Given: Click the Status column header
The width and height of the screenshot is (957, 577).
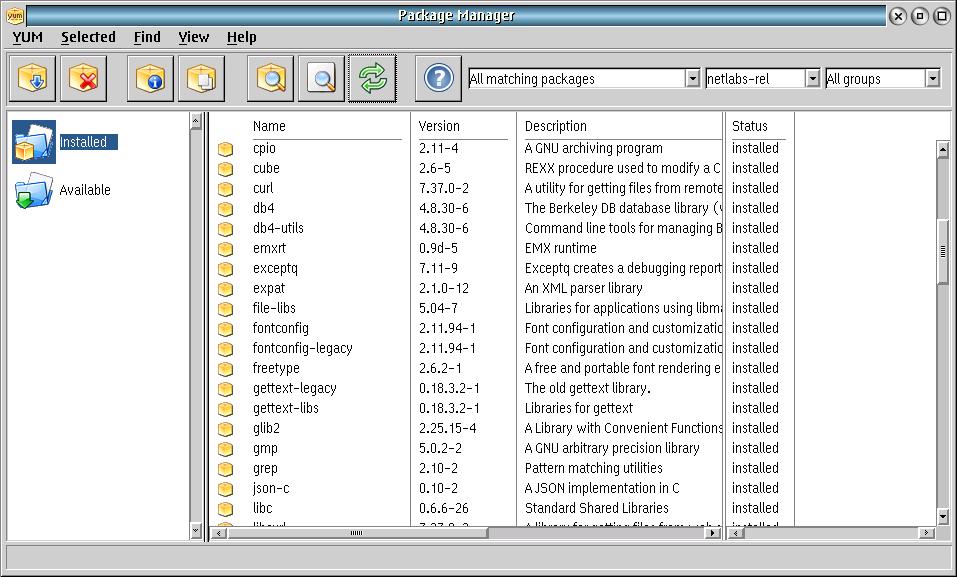Looking at the screenshot, I should [749, 126].
